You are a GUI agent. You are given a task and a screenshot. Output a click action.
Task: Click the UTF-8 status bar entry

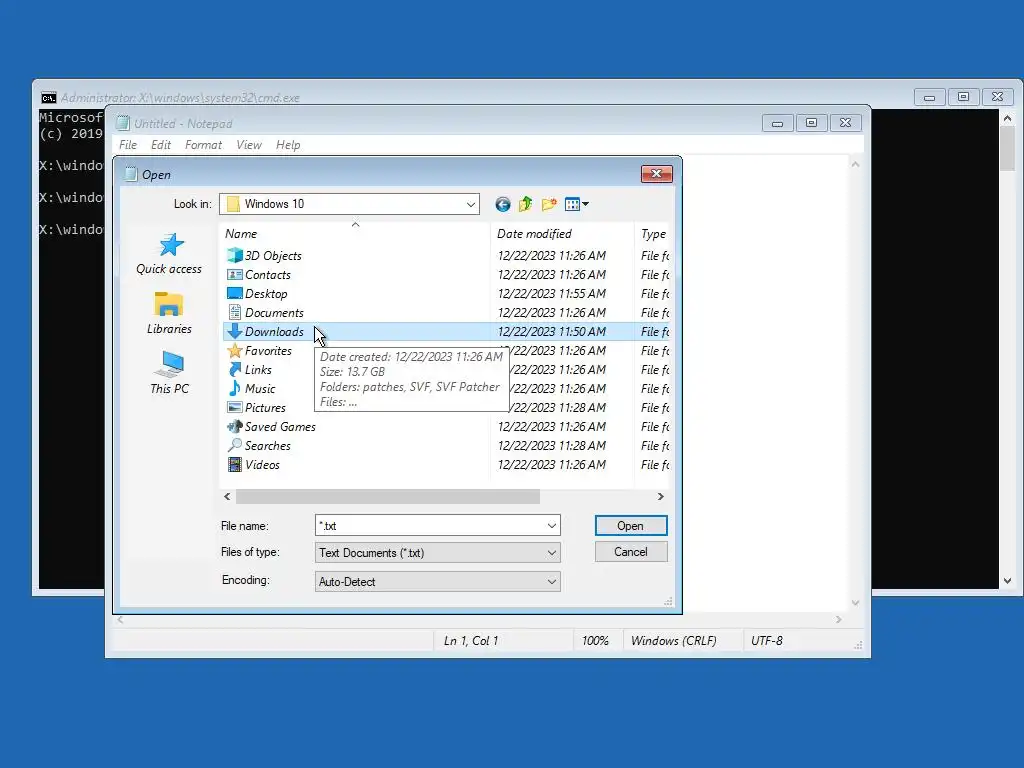(x=767, y=641)
